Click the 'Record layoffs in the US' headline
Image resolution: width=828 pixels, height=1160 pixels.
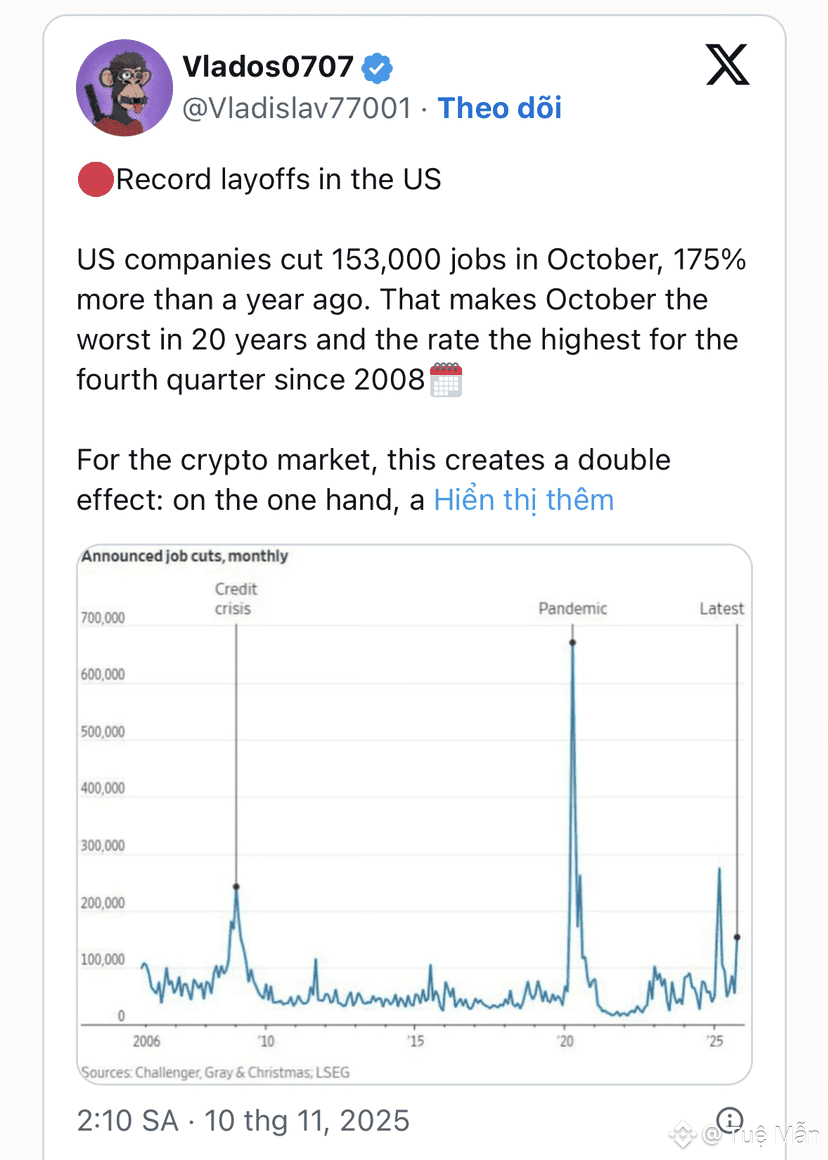point(279,180)
